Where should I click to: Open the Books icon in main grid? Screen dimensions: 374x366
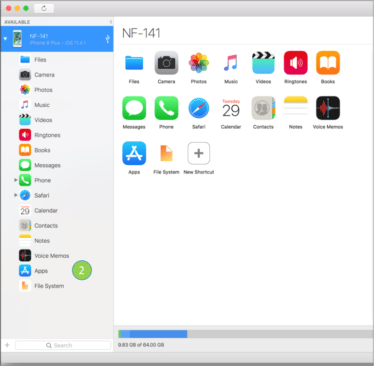click(328, 63)
